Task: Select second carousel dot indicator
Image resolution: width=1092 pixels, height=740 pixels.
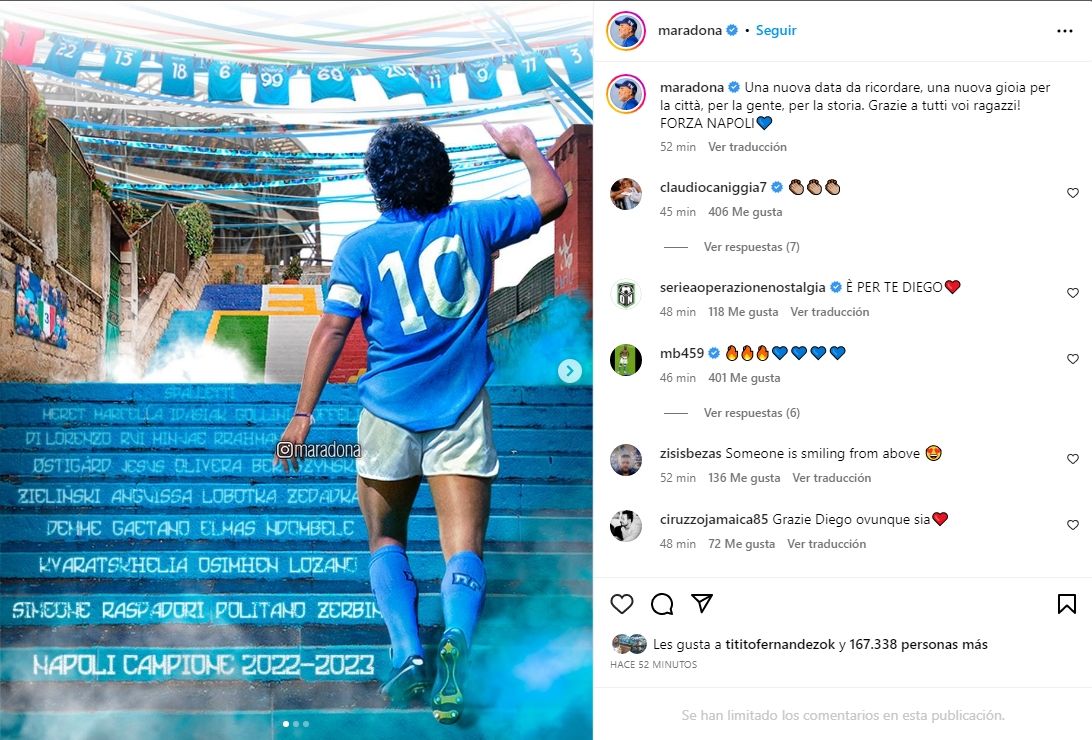Action: pos(296,724)
